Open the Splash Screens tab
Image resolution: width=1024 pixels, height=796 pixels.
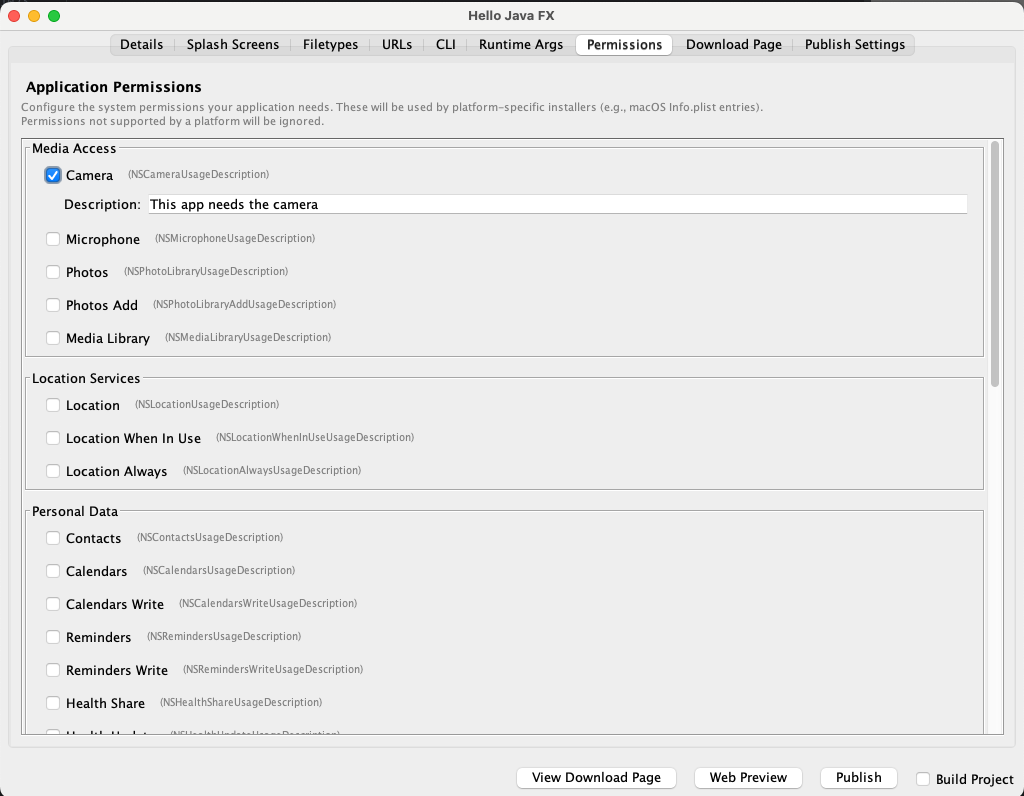tap(232, 44)
